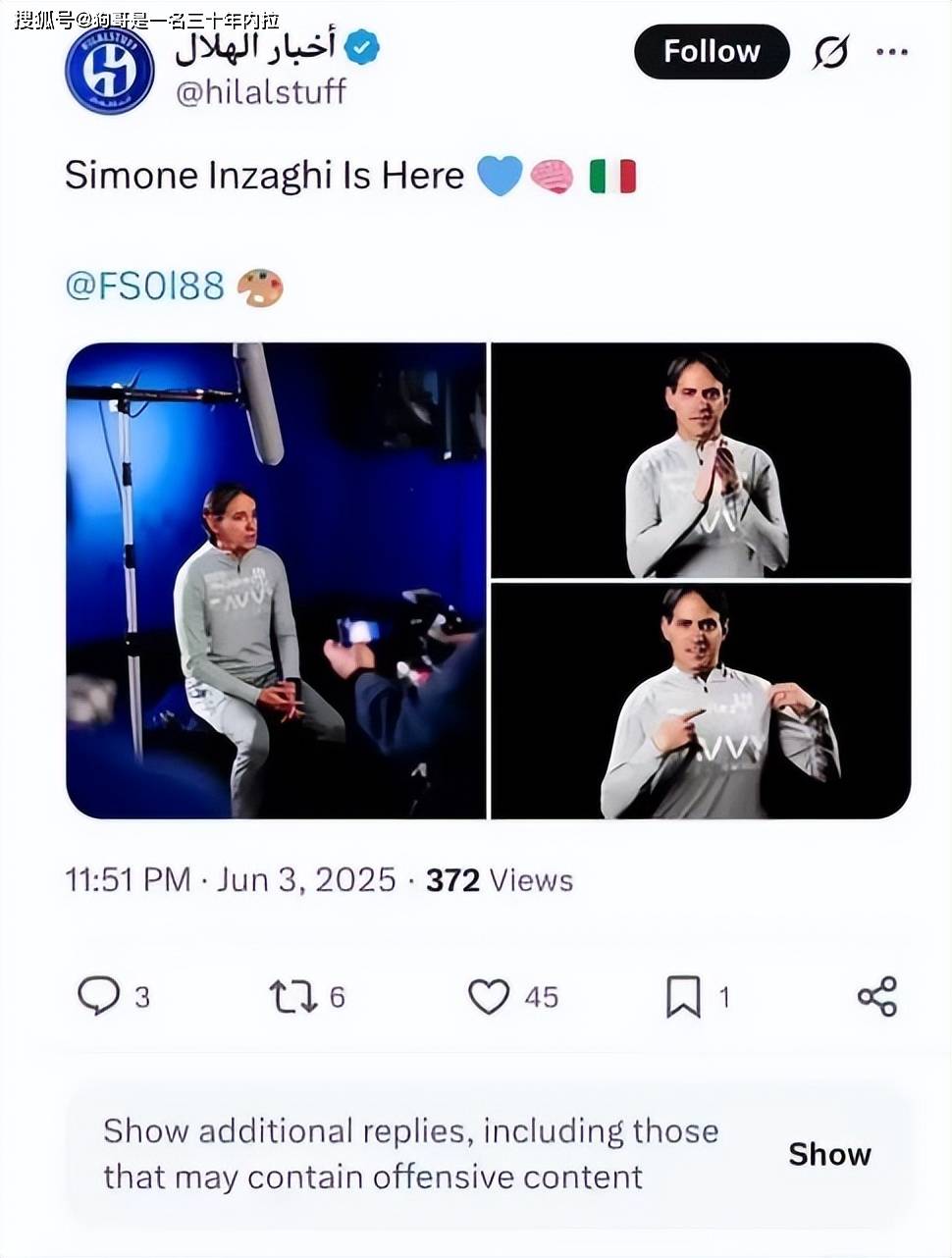Click the @hilalstuff handle
Image resolution: width=952 pixels, height=1258 pixels.
261,92
